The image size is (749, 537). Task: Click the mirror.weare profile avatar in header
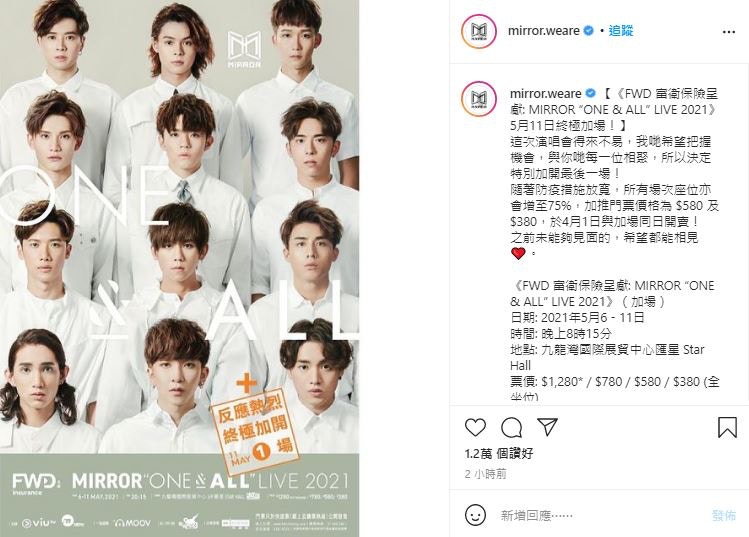pyautogui.click(x=479, y=32)
